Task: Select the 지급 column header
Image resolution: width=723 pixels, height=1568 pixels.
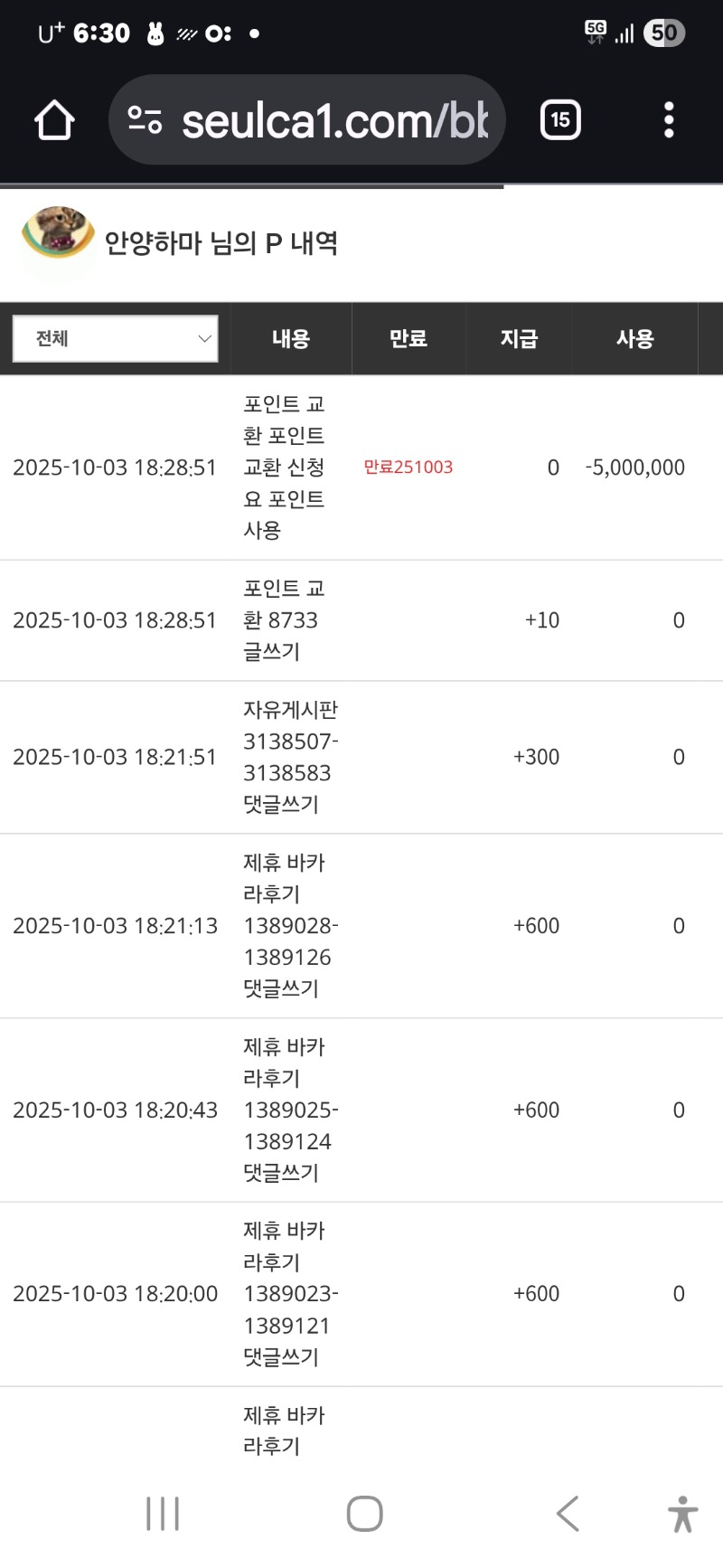Action: 519,339
